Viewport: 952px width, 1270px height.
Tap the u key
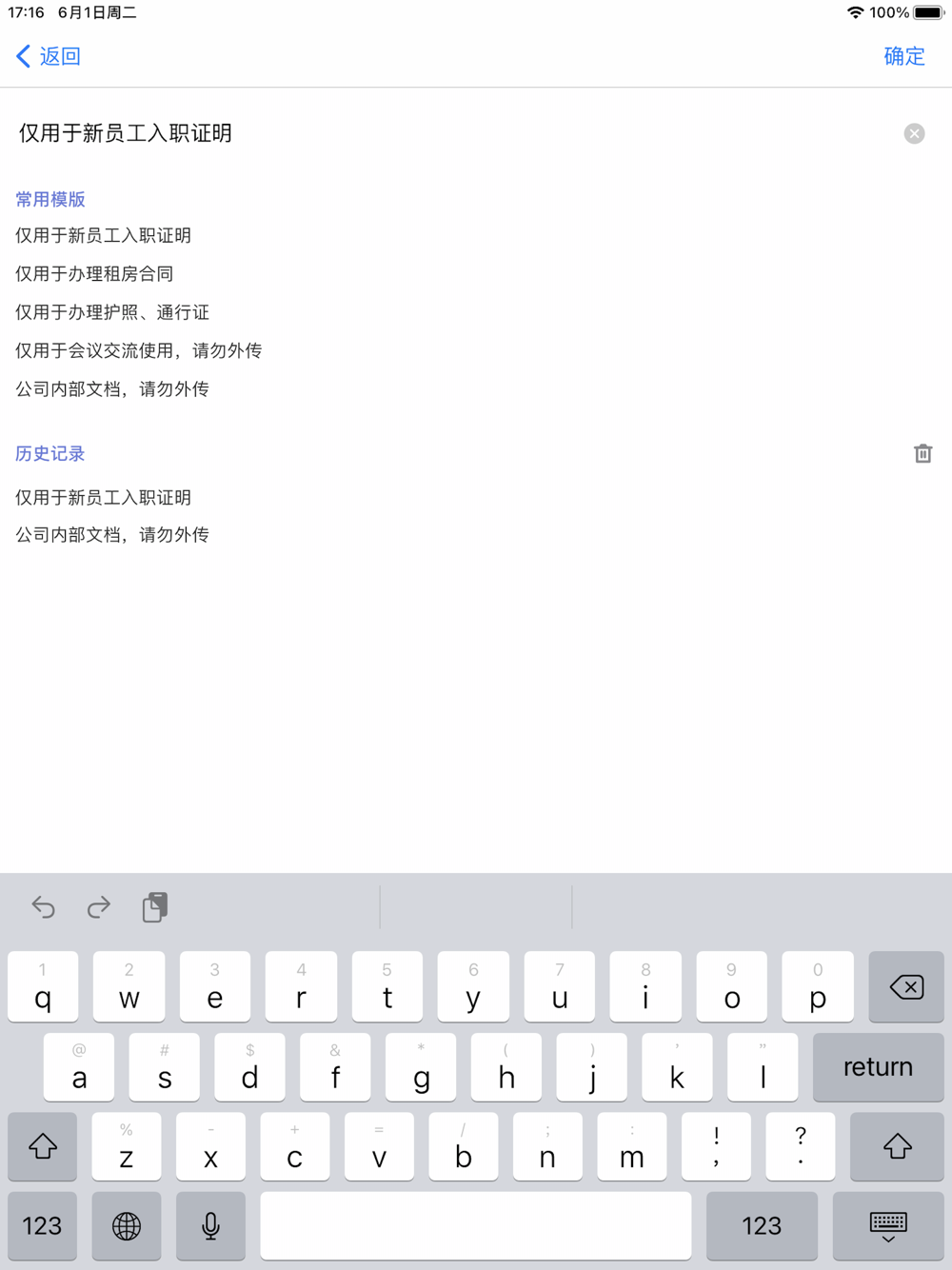pyautogui.click(x=560, y=986)
